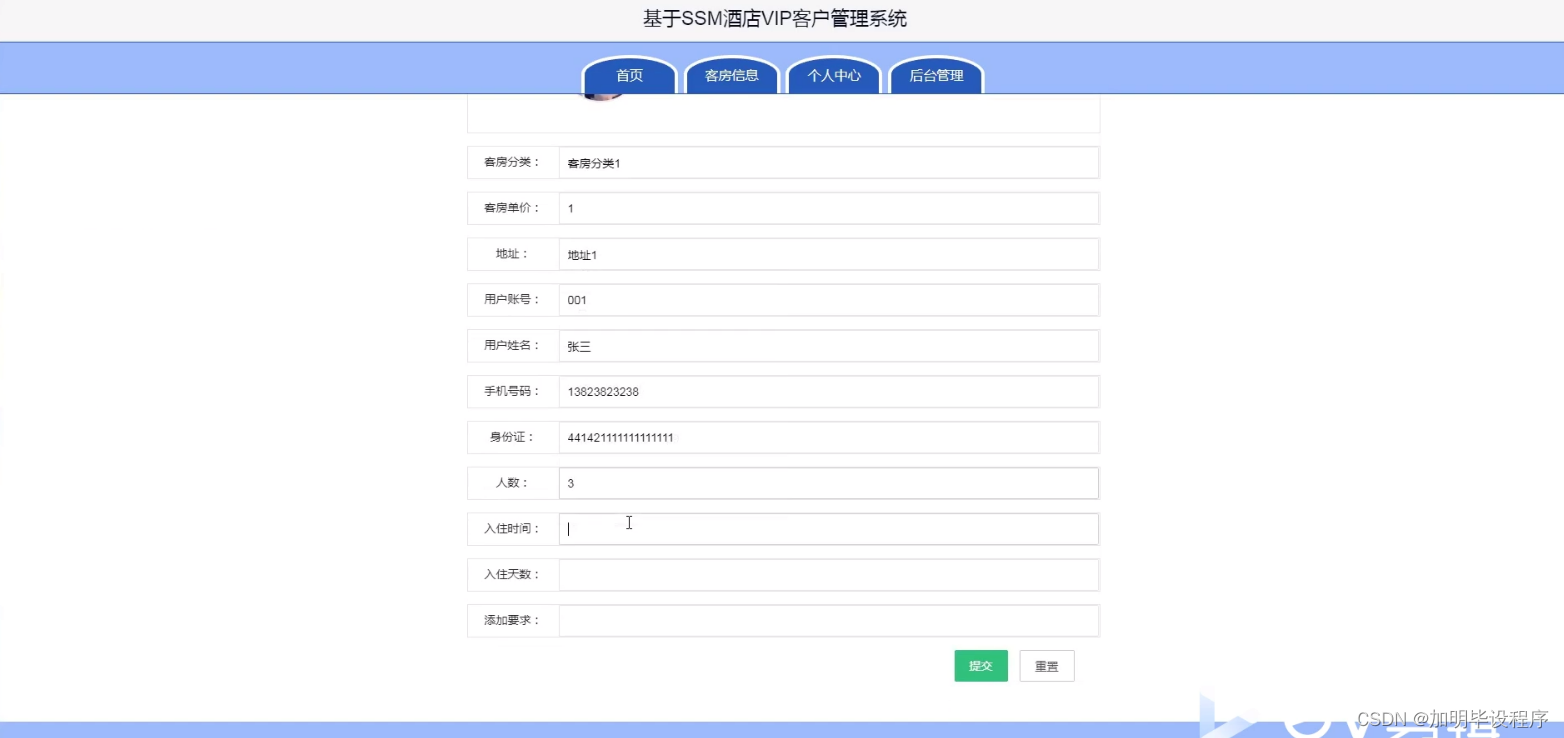The width and height of the screenshot is (1564, 738).
Task: Click the 地址 field showing 地址1
Action: 828,254
